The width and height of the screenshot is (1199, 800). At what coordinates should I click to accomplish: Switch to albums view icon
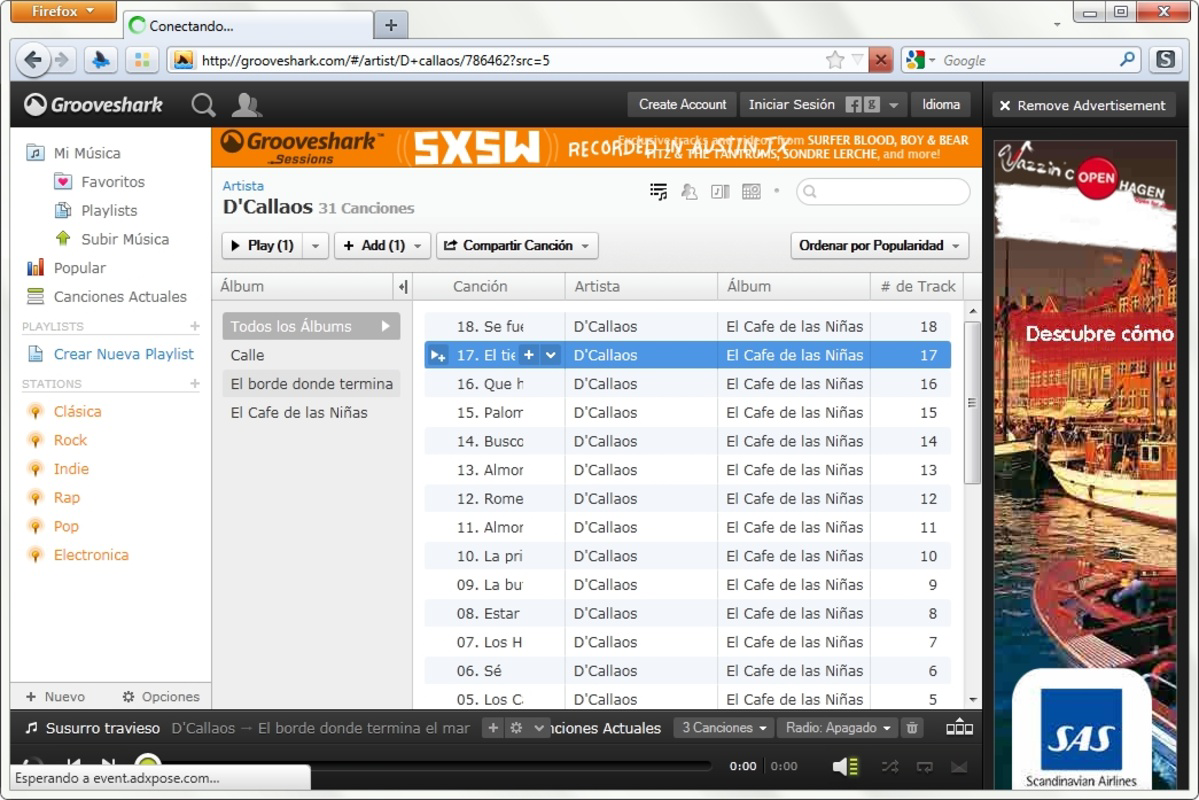(x=720, y=191)
